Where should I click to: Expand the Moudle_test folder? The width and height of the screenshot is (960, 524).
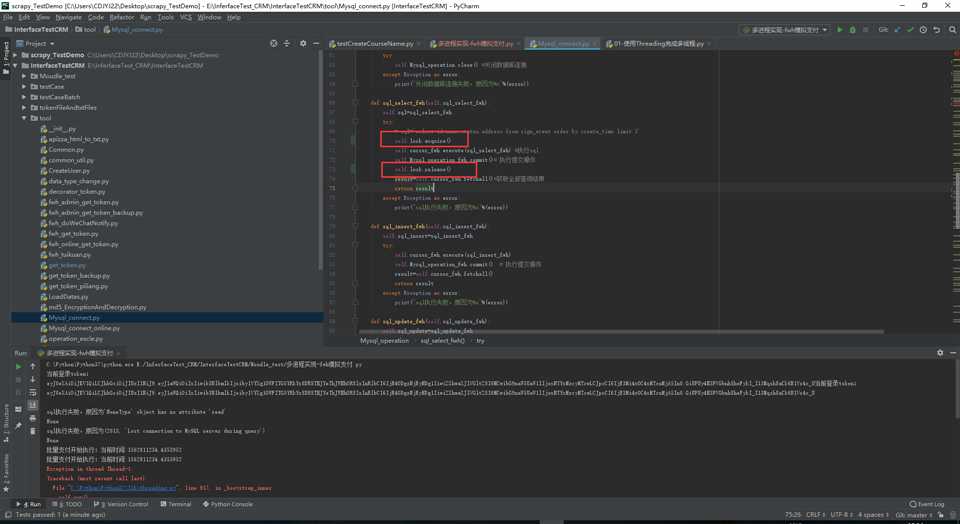click(24, 76)
